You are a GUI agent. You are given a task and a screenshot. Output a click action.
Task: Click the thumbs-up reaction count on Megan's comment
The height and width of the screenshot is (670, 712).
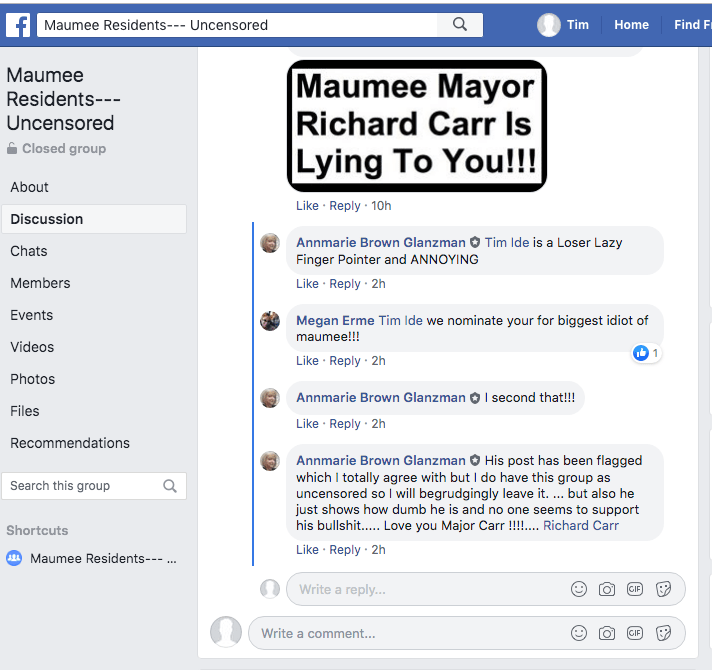point(646,353)
